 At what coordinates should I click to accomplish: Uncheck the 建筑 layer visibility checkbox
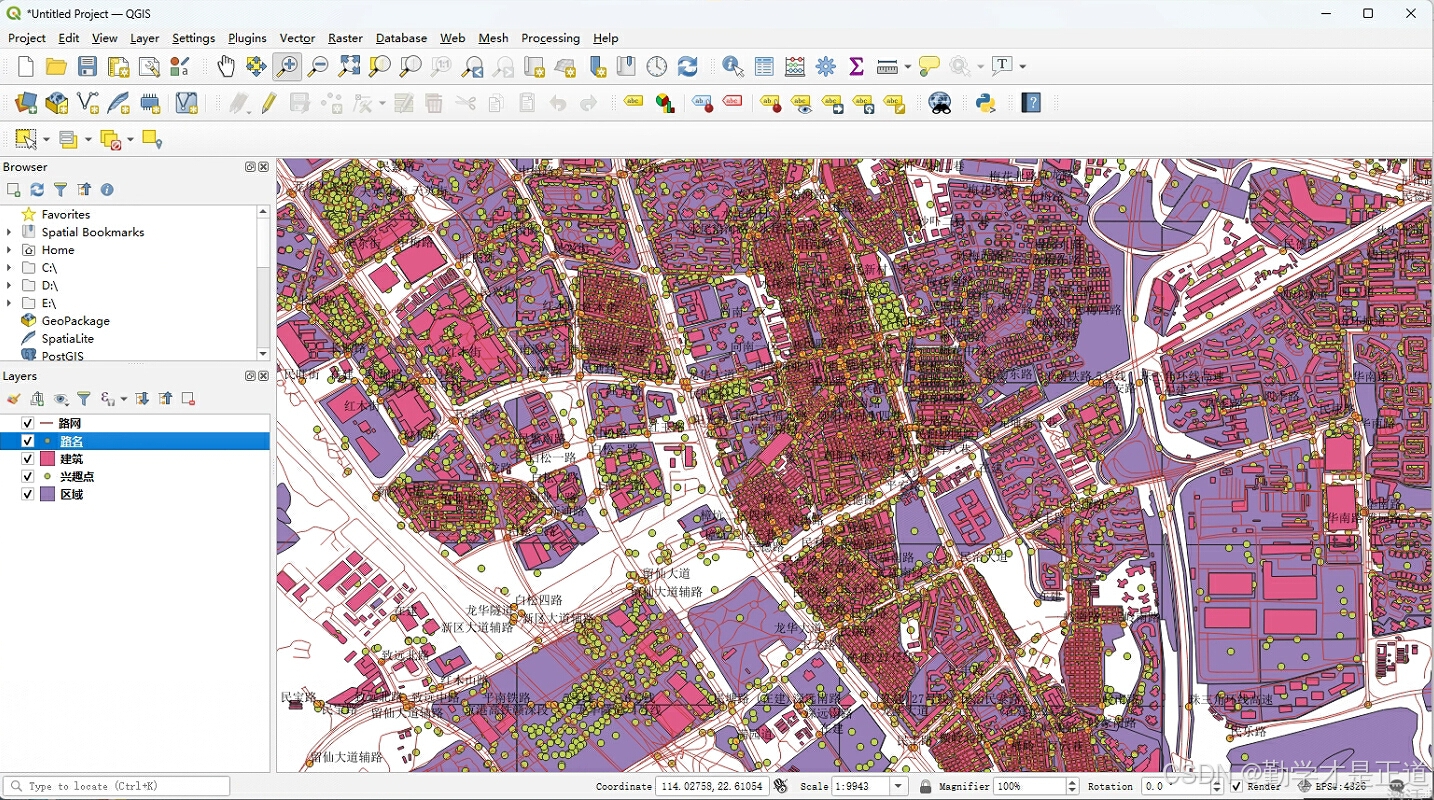coord(28,459)
